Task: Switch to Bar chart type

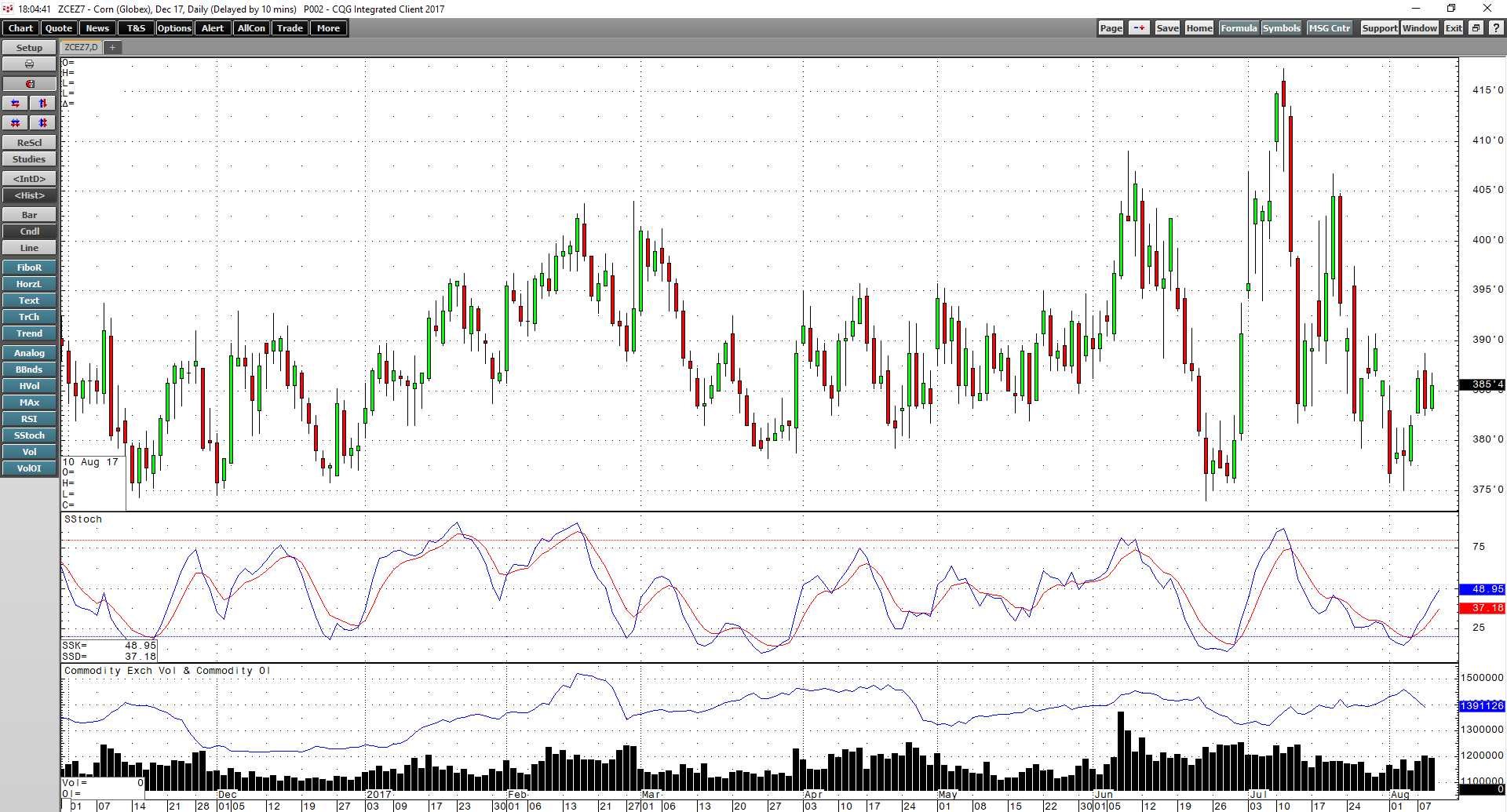Action: click(29, 215)
